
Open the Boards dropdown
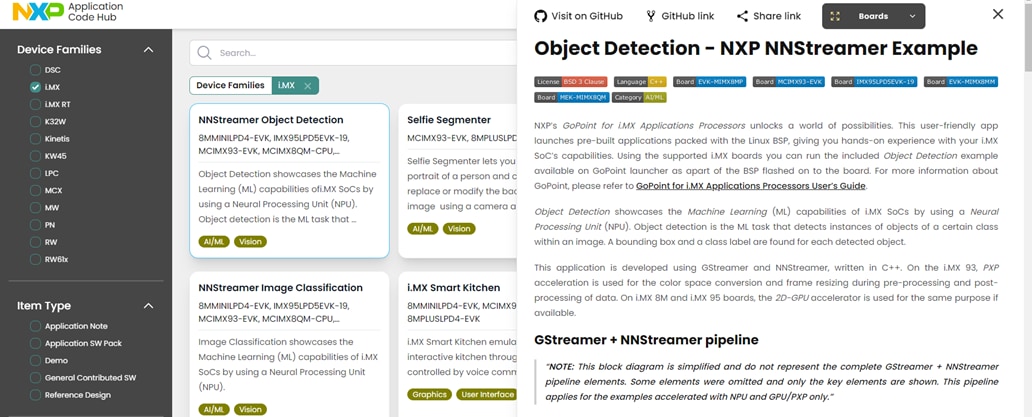(x=911, y=16)
